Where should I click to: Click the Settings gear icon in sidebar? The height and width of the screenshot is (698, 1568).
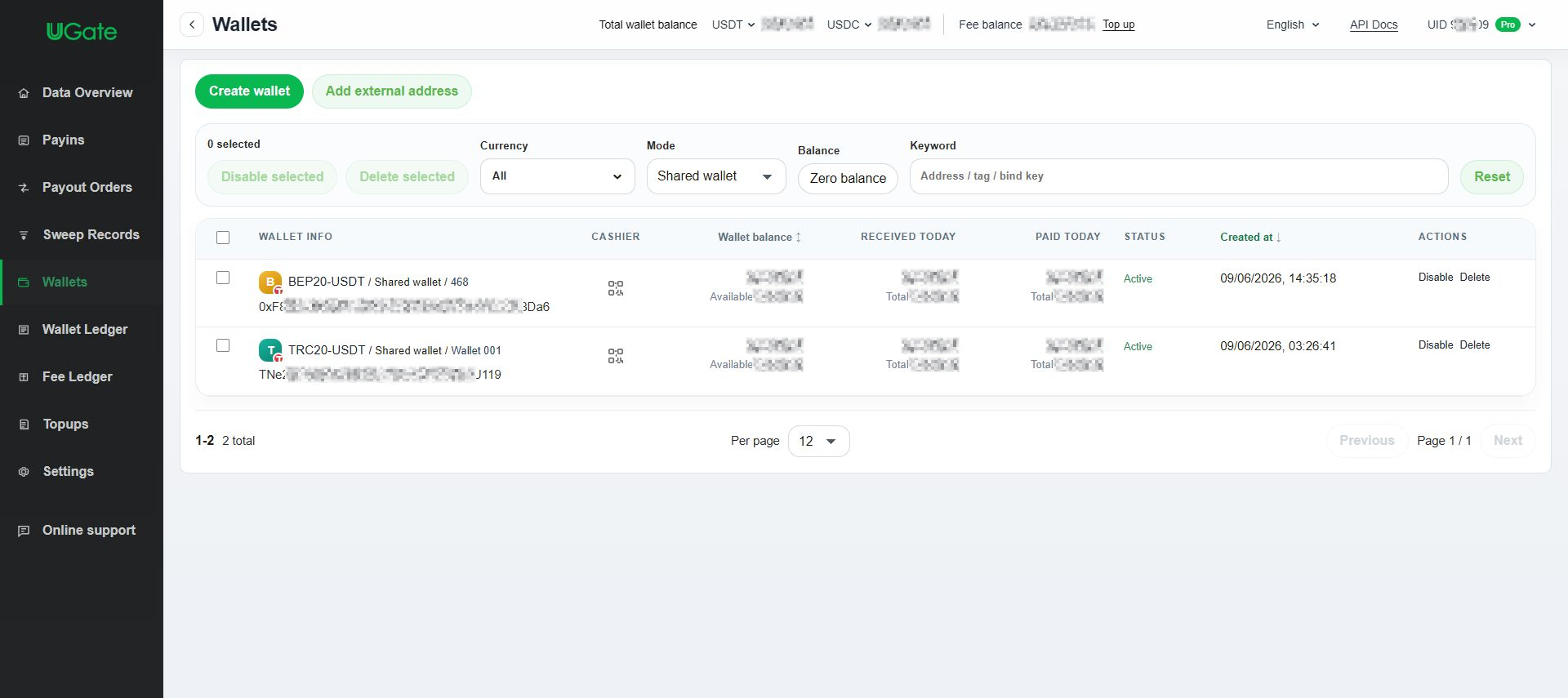[24, 472]
